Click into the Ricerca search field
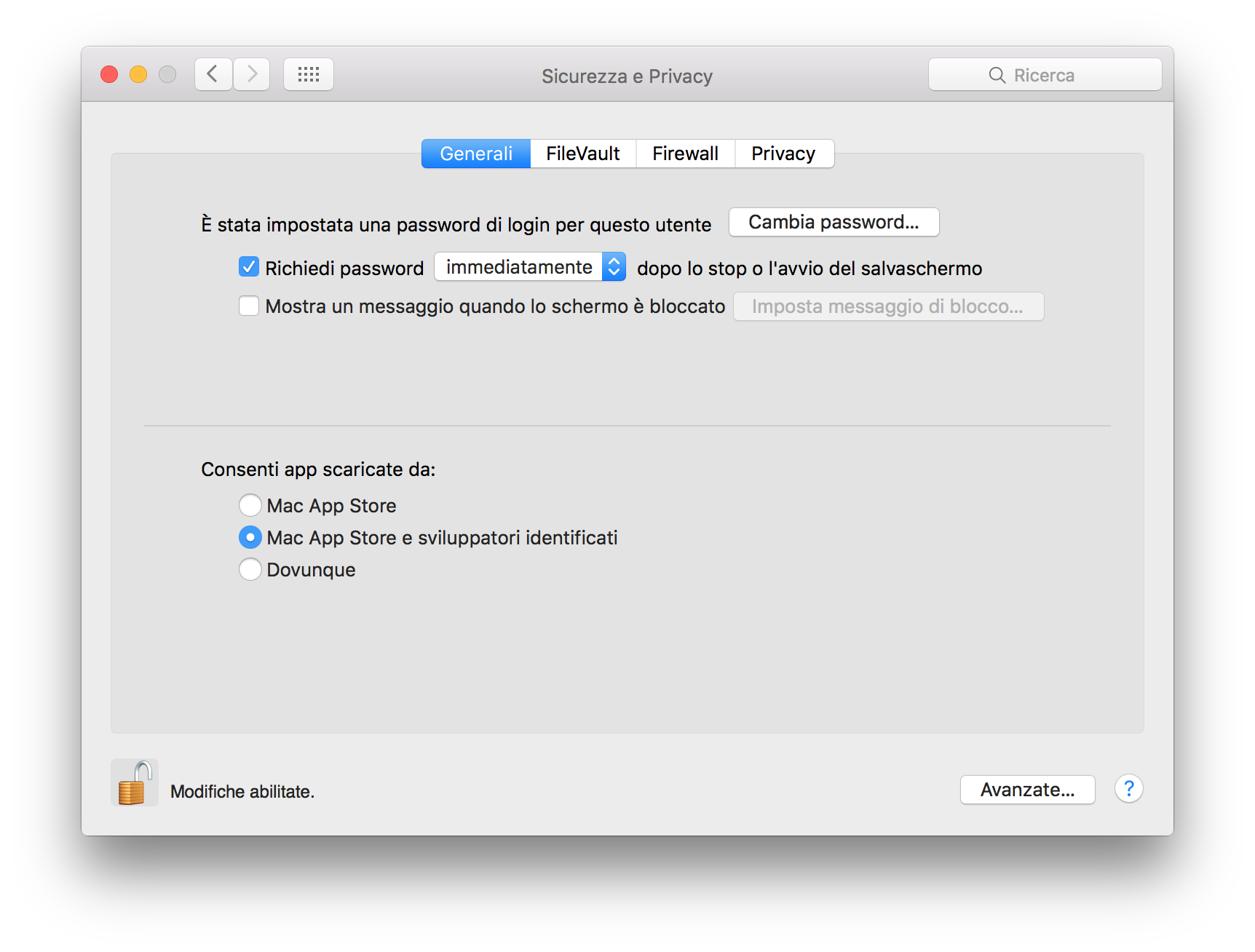 click(1045, 75)
